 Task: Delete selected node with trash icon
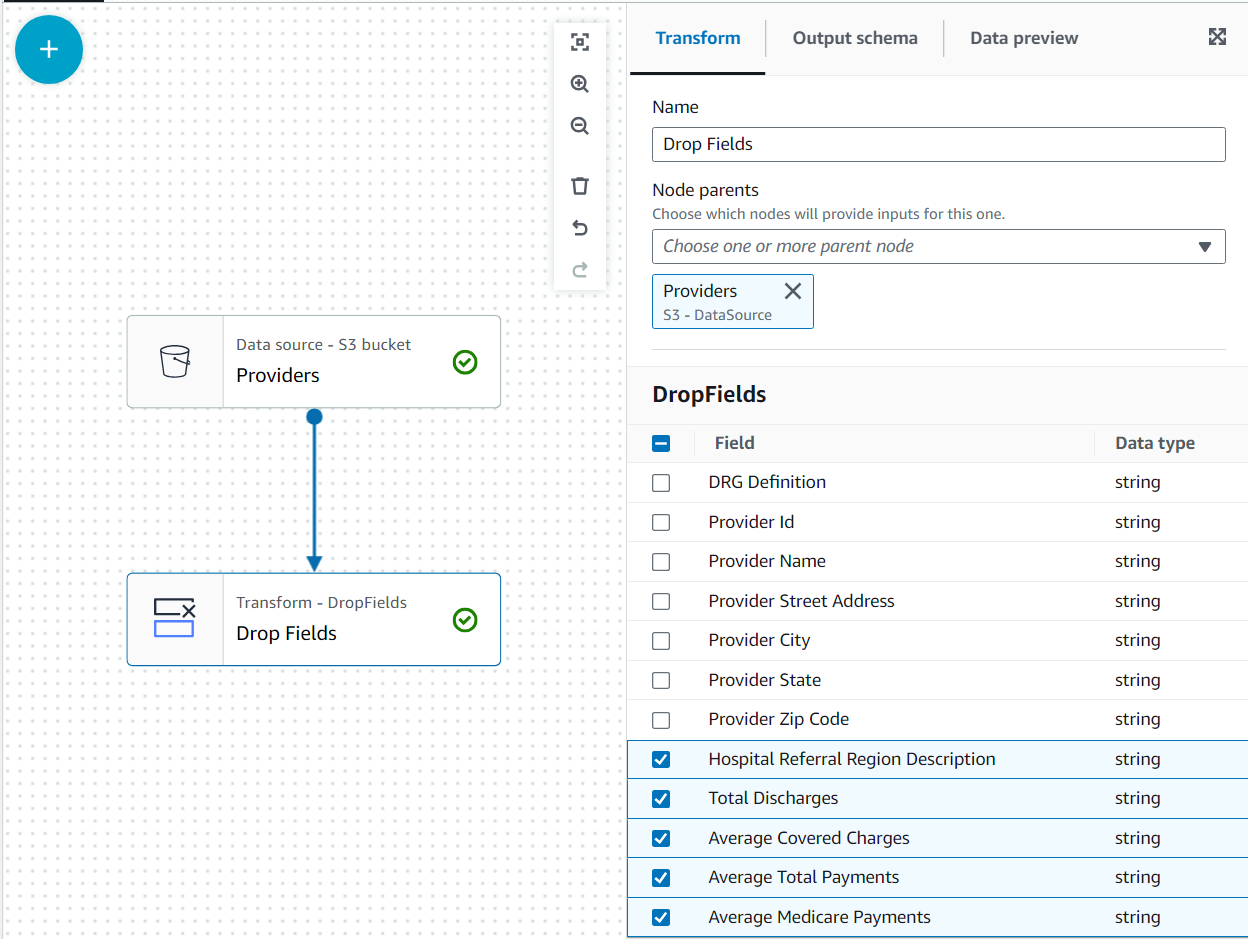[579, 186]
